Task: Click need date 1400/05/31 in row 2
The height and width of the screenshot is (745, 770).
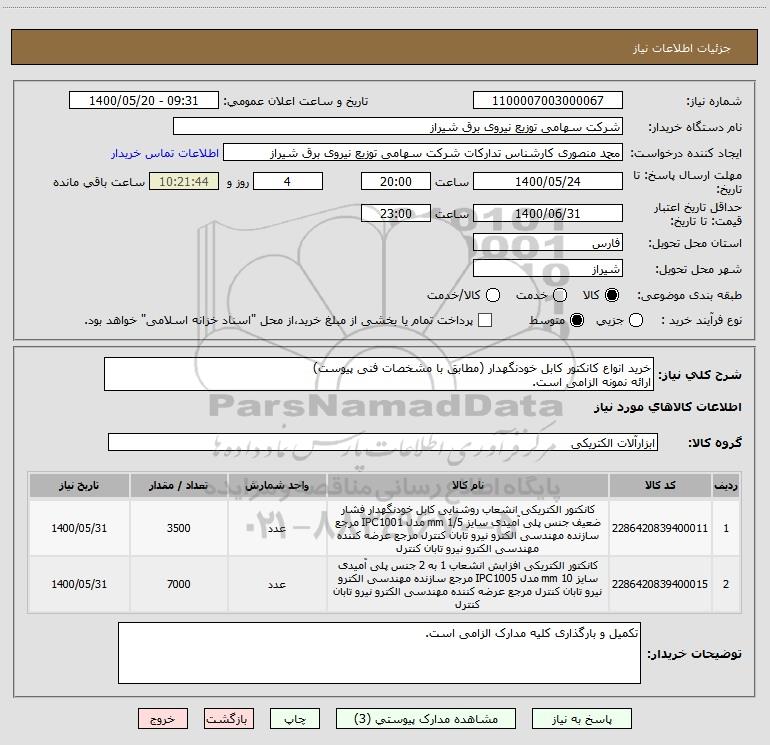Action: click(79, 584)
